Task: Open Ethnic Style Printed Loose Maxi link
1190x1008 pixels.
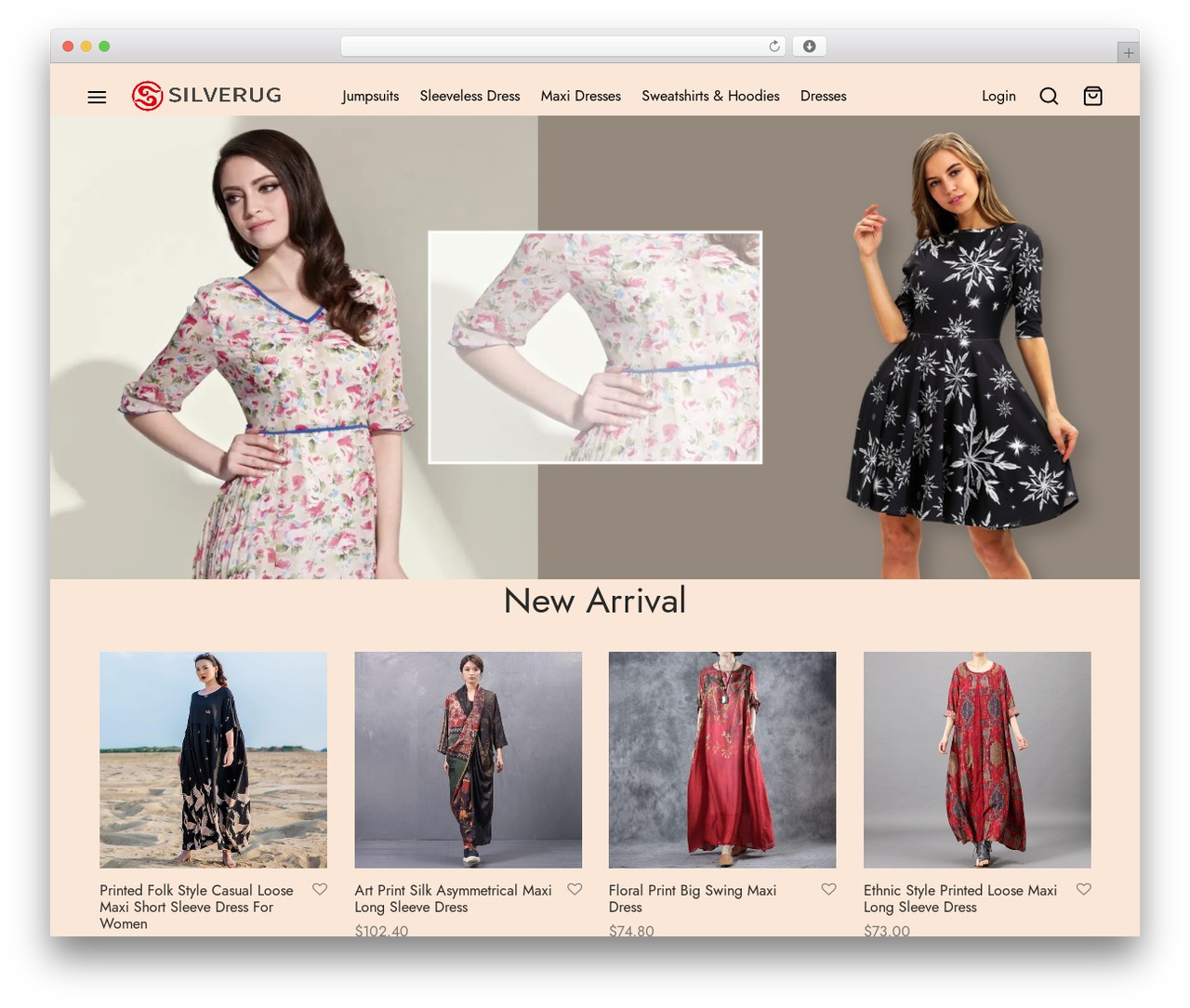Action: tap(960, 898)
